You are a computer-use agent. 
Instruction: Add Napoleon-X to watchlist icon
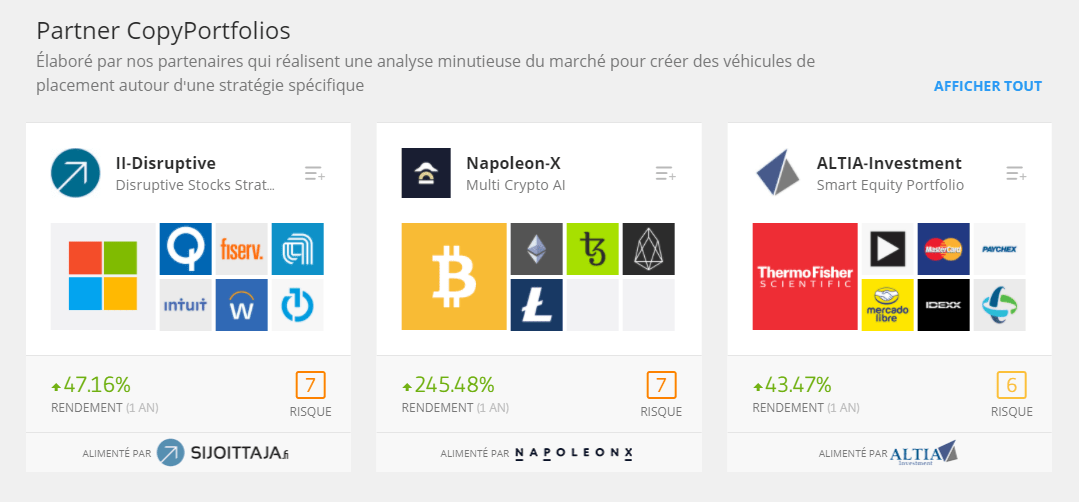click(665, 173)
